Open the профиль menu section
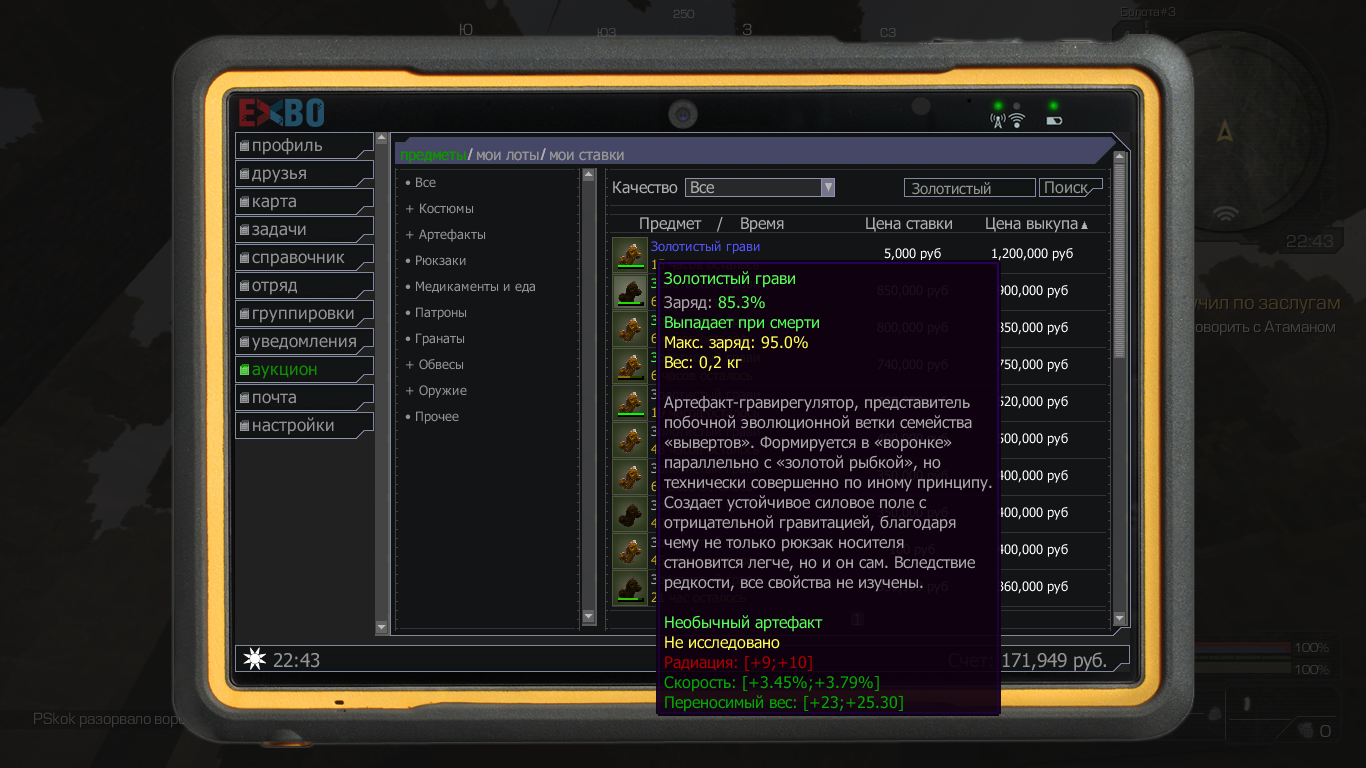Screen dimensions: 1366x768 [304, 145]
